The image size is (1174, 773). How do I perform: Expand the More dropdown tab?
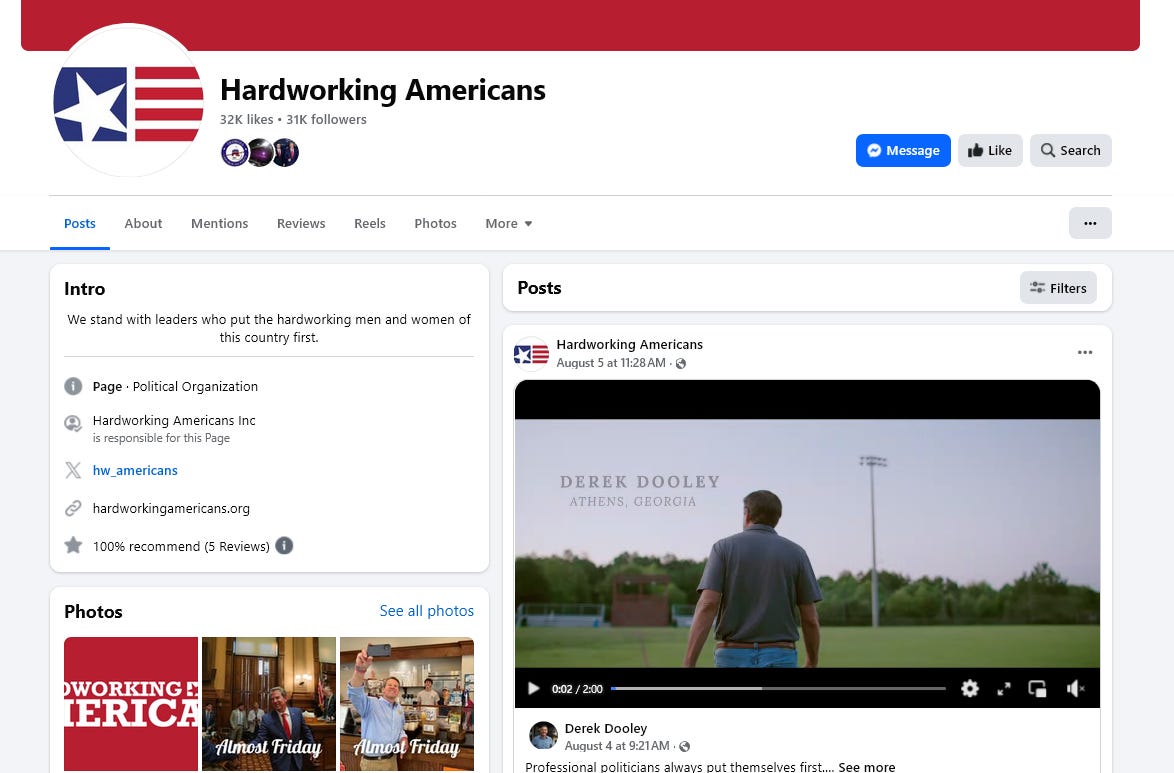508,223
